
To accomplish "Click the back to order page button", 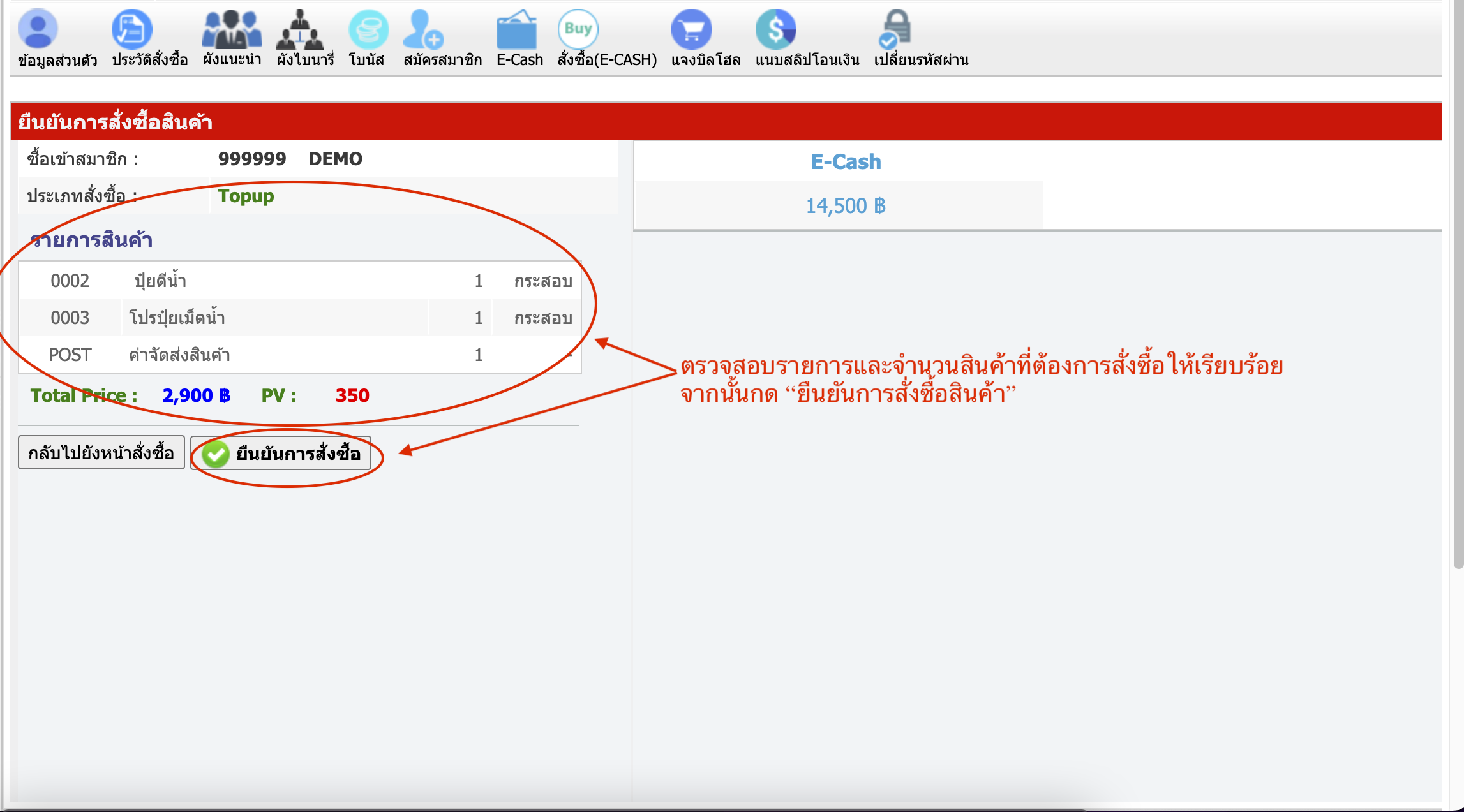I will [101, 453].
